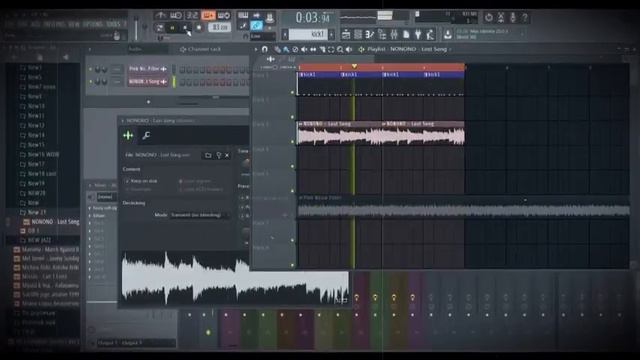Click the NONO..t Song channel button
The height and width of the screenshot is (360, 640).
[147, 82]
